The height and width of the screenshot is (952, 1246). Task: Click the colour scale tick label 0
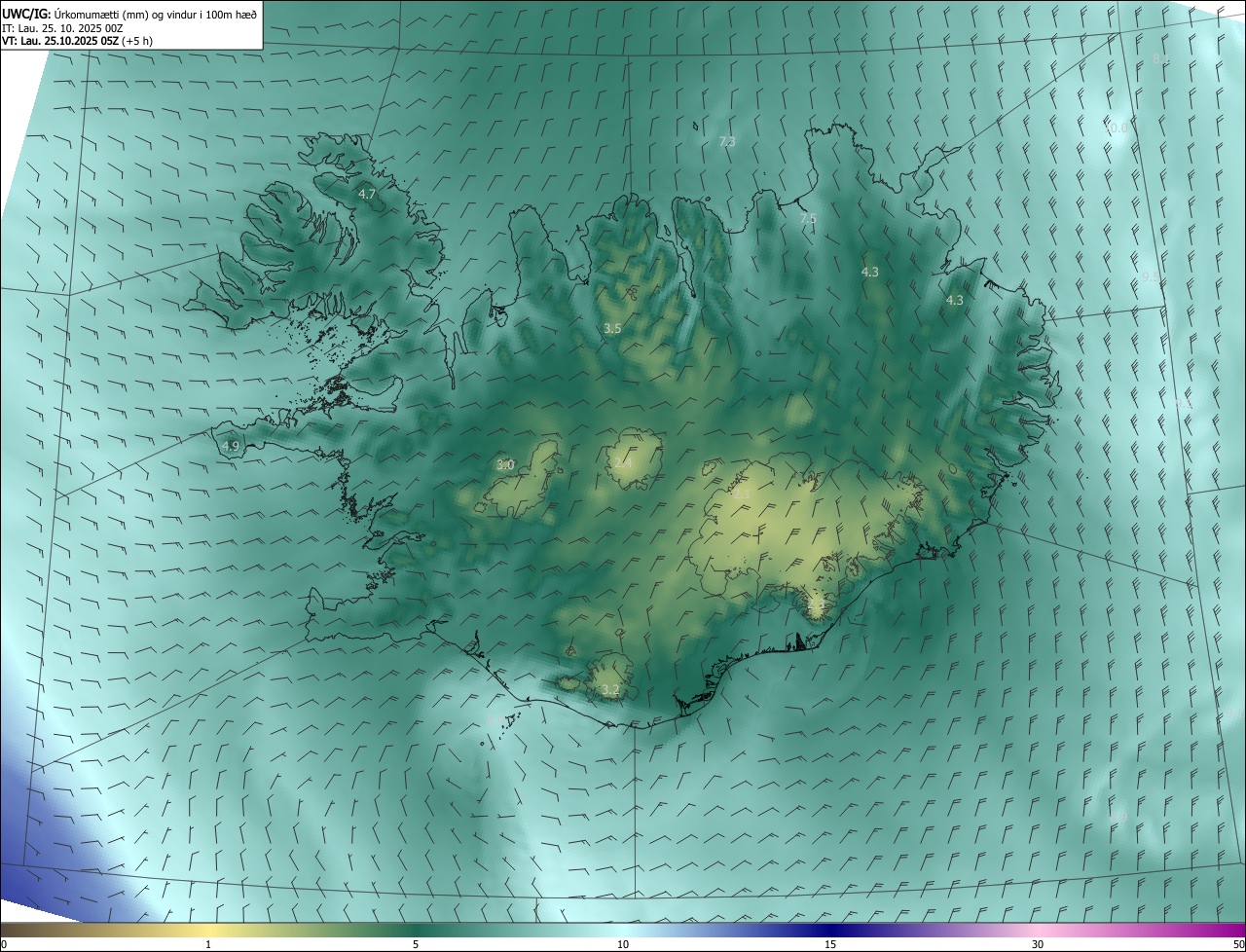click(4, 944)
